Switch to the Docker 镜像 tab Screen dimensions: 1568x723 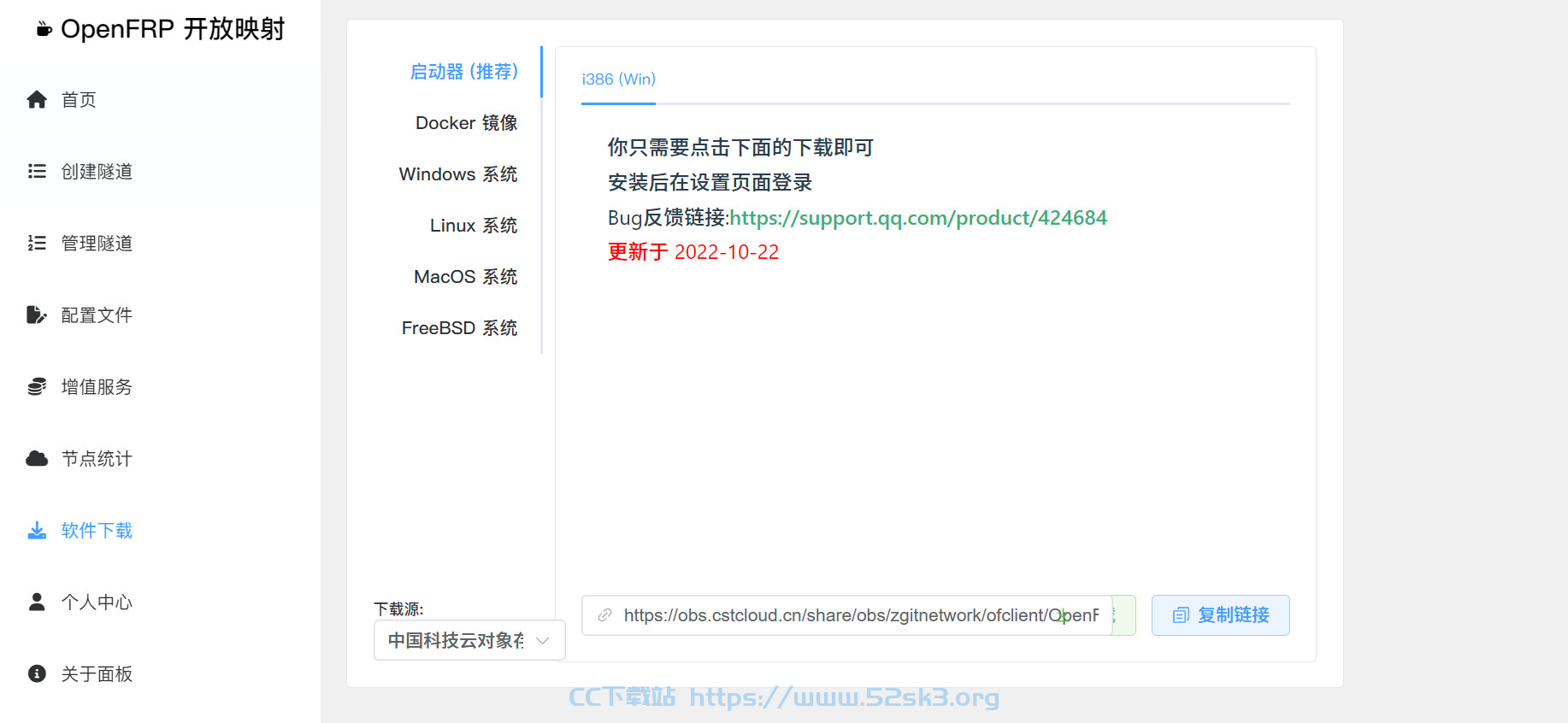pos(466,123)
